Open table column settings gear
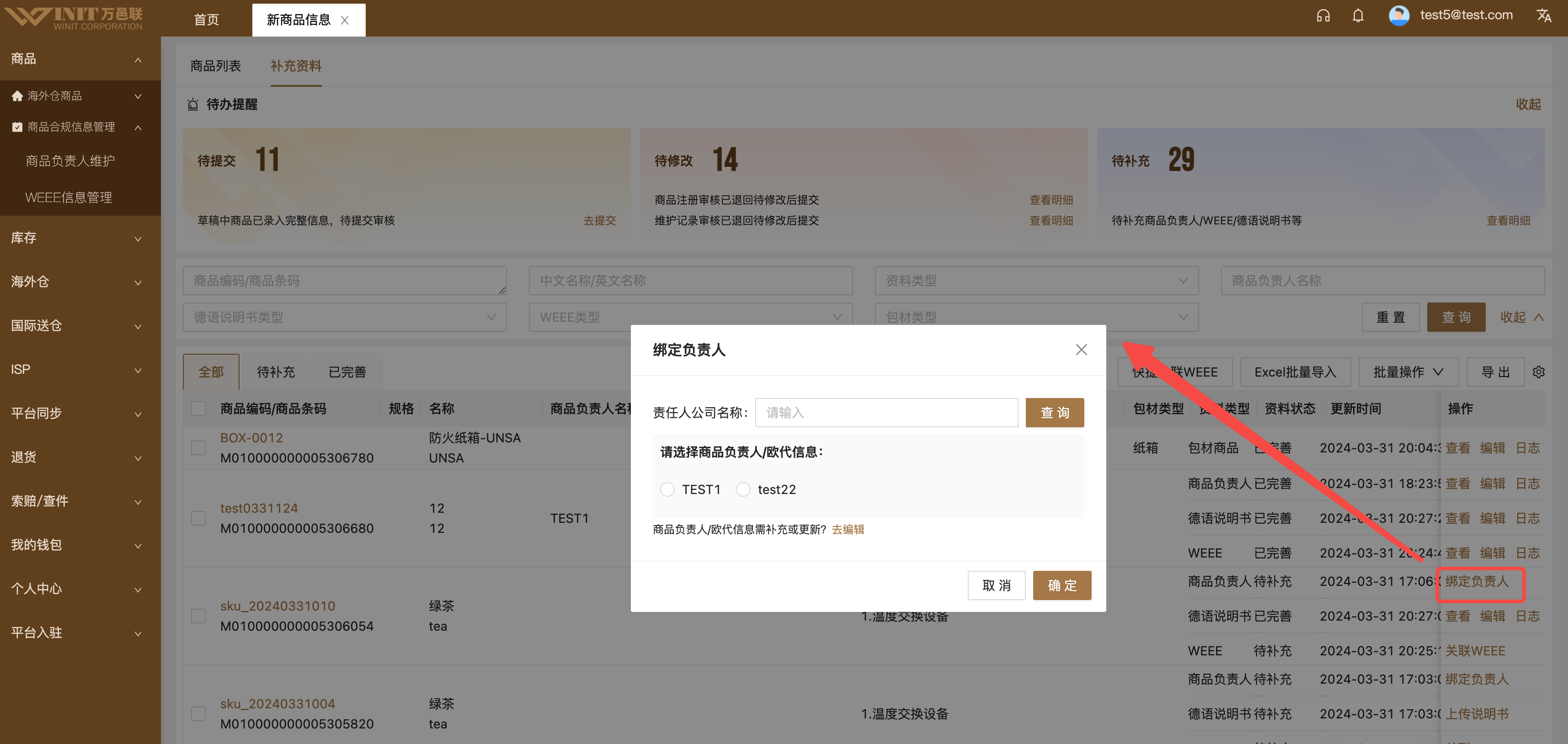The width and height of the screenshot is (1568, 744). (1539, 372)
